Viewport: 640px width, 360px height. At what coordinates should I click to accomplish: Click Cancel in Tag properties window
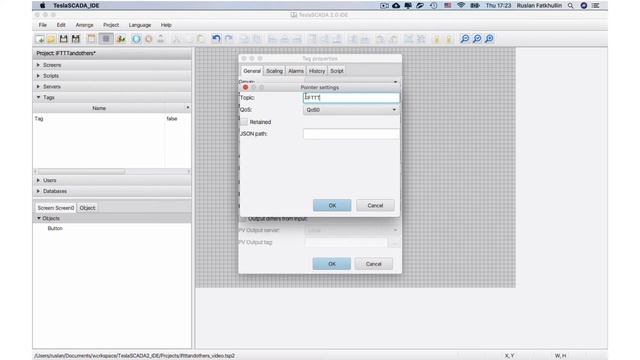(x=373, y=264)
